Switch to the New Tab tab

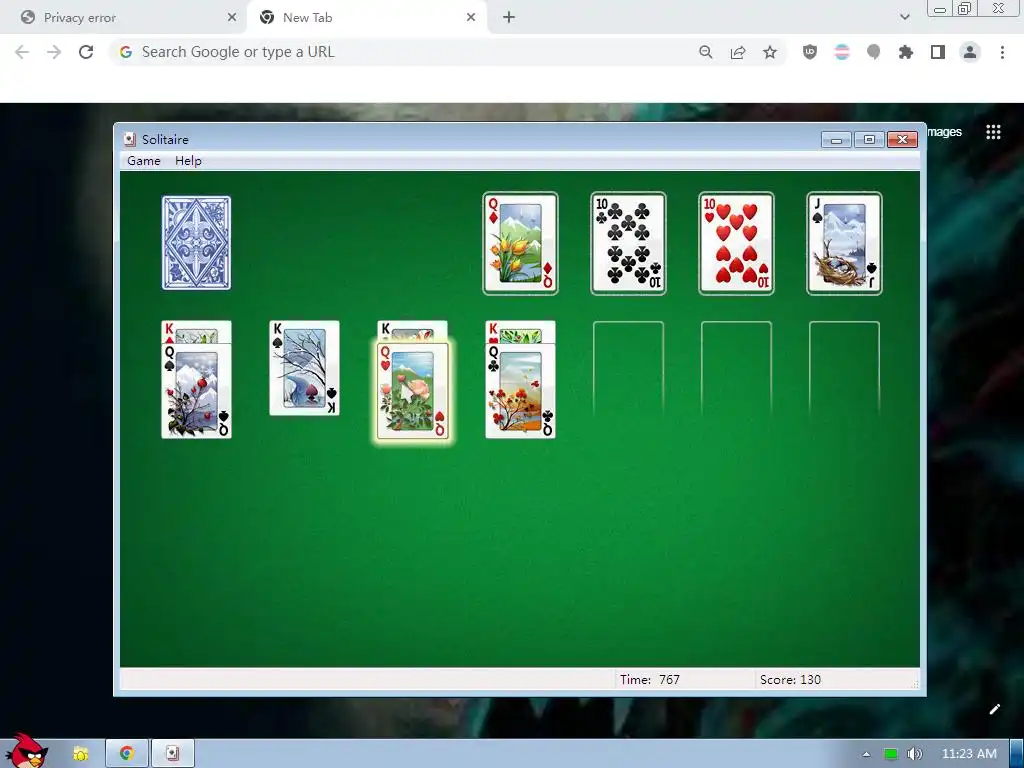tap(367, 18)
